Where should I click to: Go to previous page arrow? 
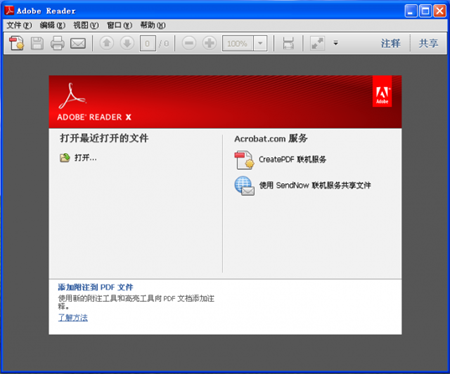click(107, 43)
